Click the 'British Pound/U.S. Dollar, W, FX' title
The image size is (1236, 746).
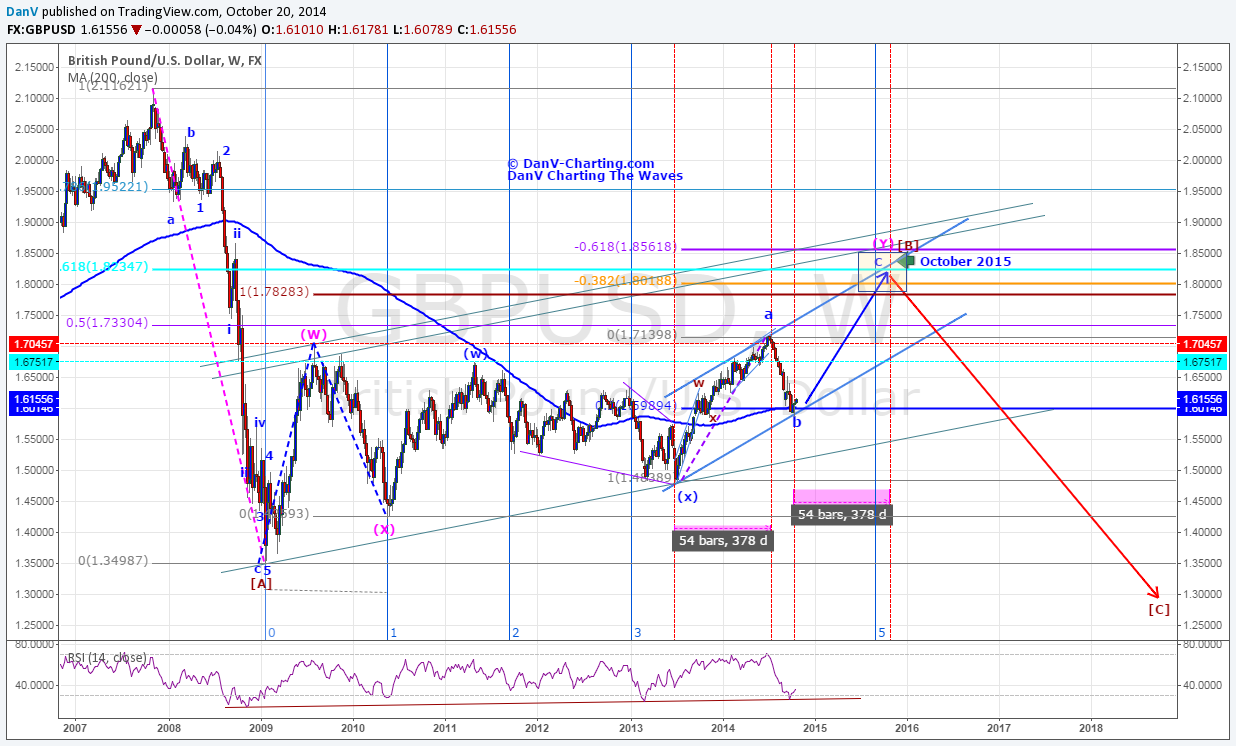tap(165, 60)
